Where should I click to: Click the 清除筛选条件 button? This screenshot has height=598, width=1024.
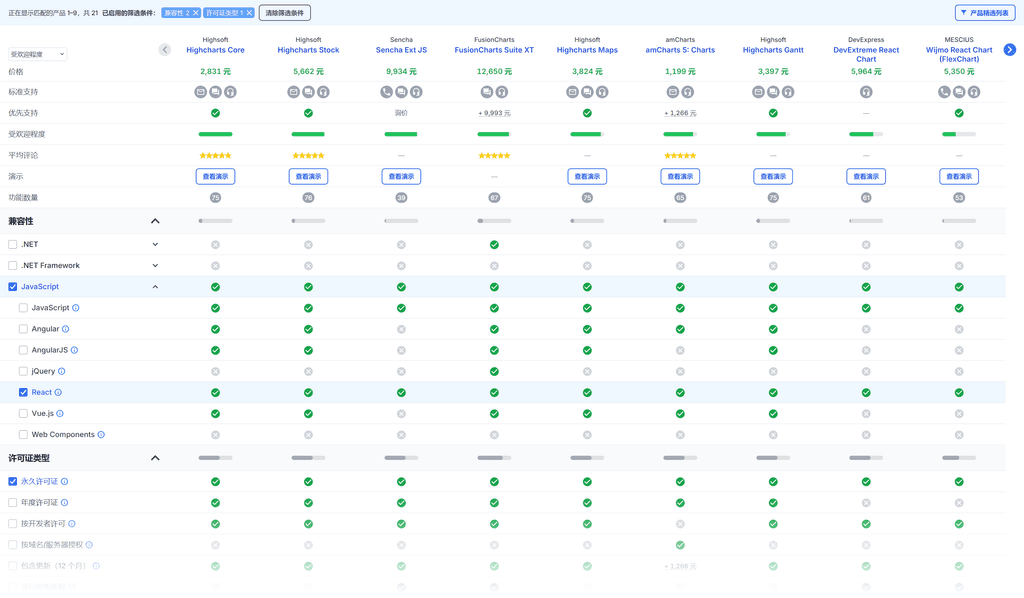[x=285, y=13]
